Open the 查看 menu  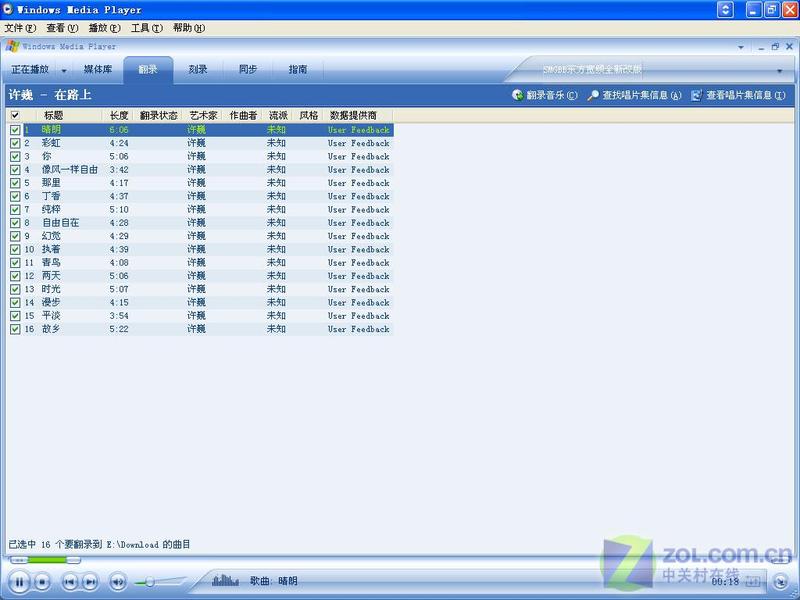click(x=62, y=28)
